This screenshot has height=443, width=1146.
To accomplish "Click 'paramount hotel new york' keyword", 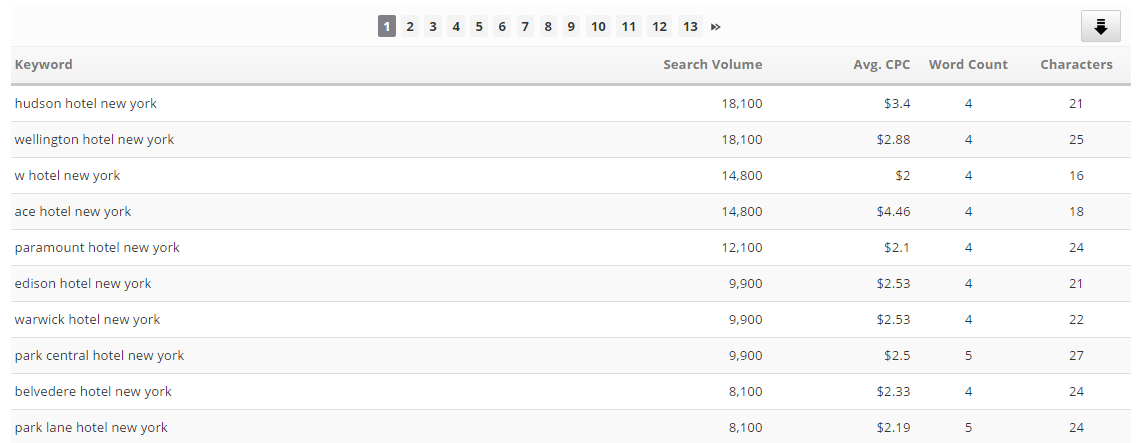I will point(97,248).
